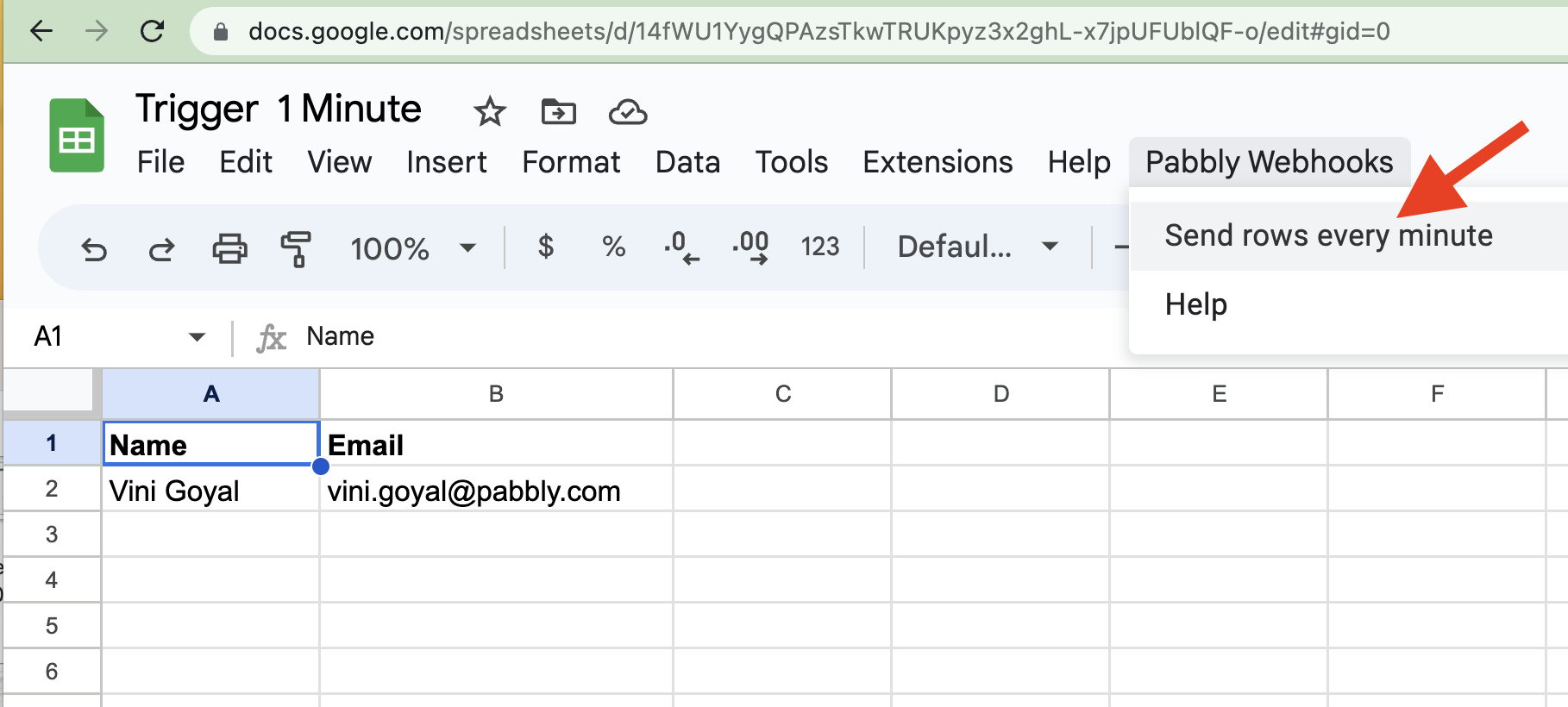Reload the page with the refresh icon

tap(152, 32)
